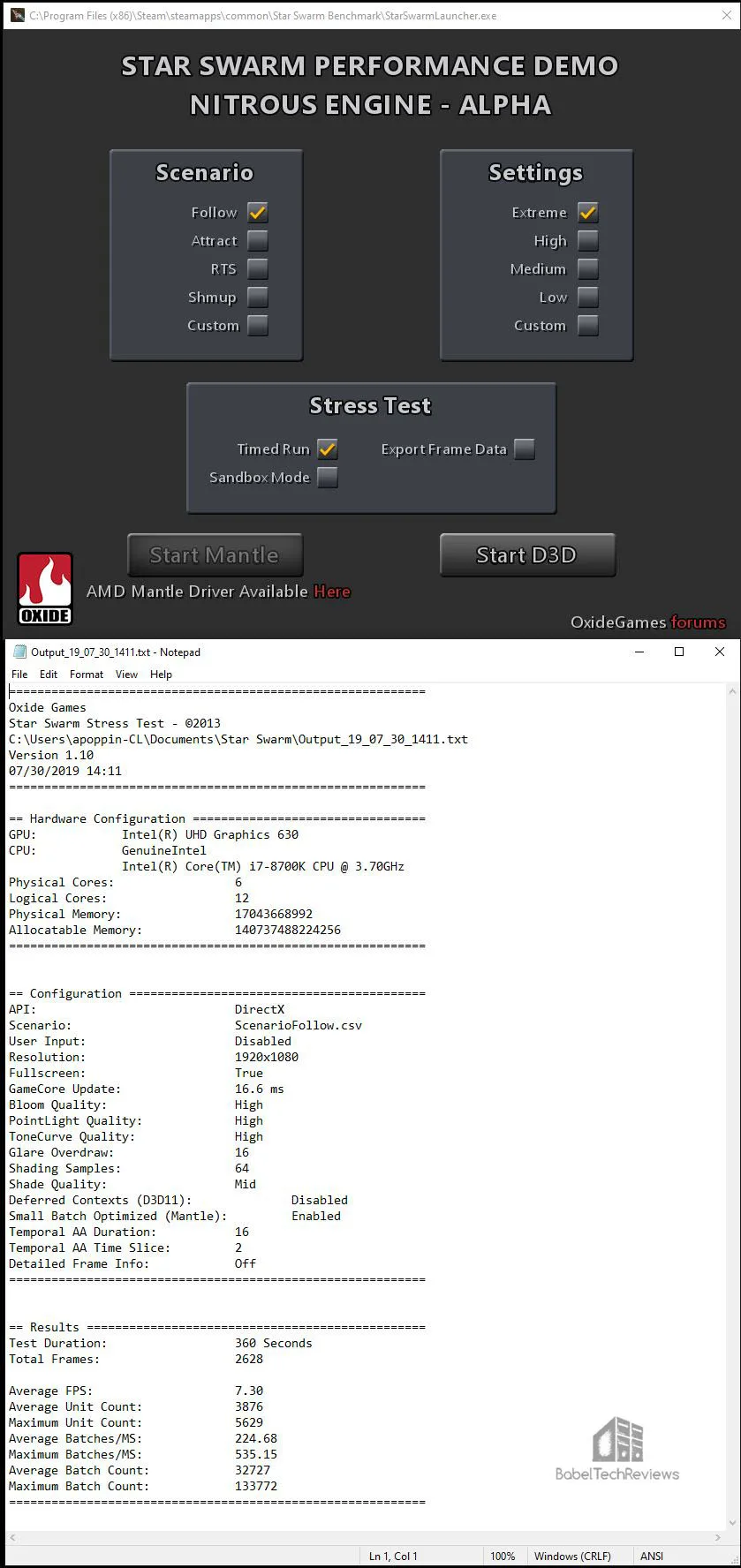This screenshot has height=1568, width=741.
Task: Minimize the Notepad window
Action: coord(639,652)
